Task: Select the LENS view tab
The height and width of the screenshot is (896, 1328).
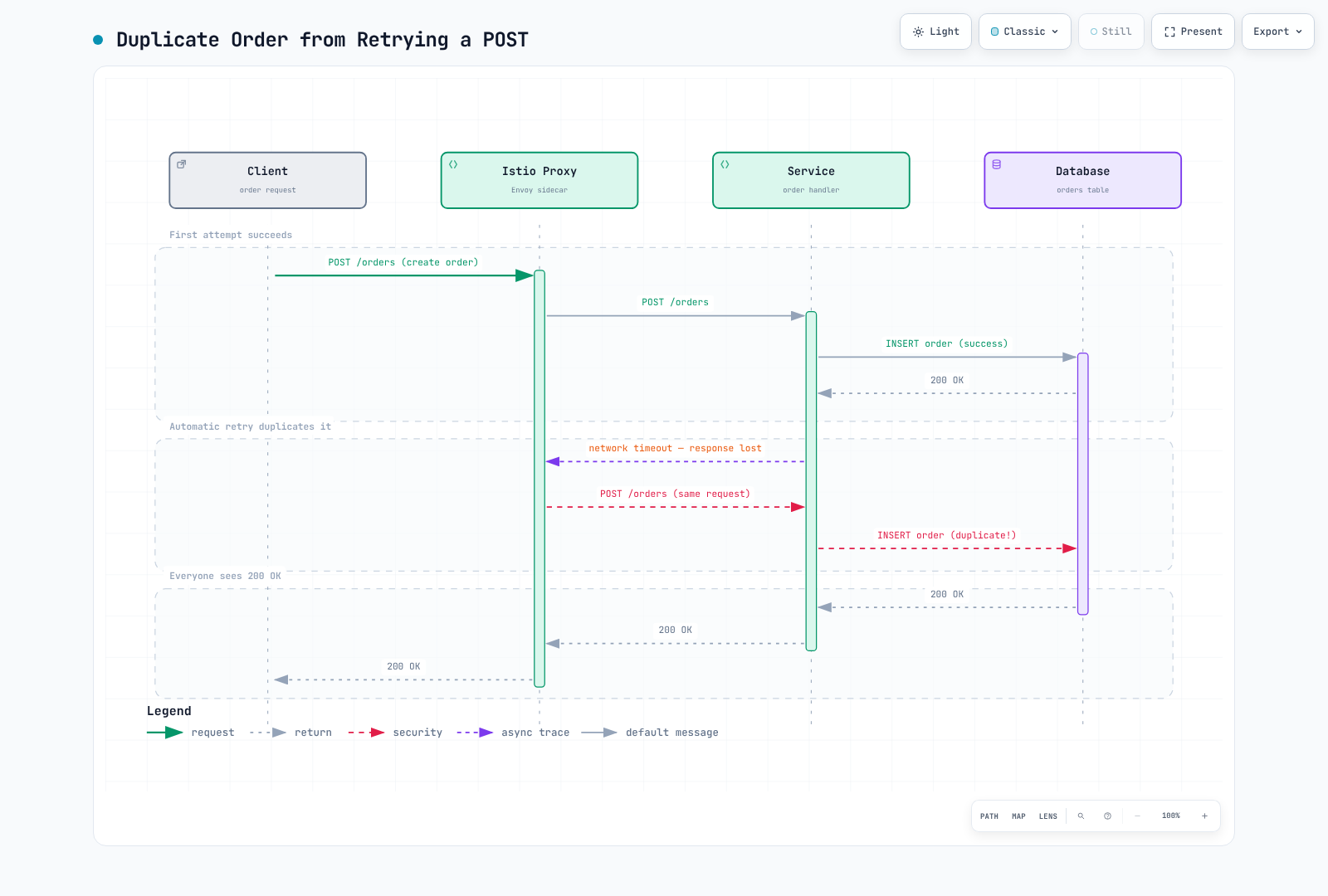Action: click(x=1048, y=816)
